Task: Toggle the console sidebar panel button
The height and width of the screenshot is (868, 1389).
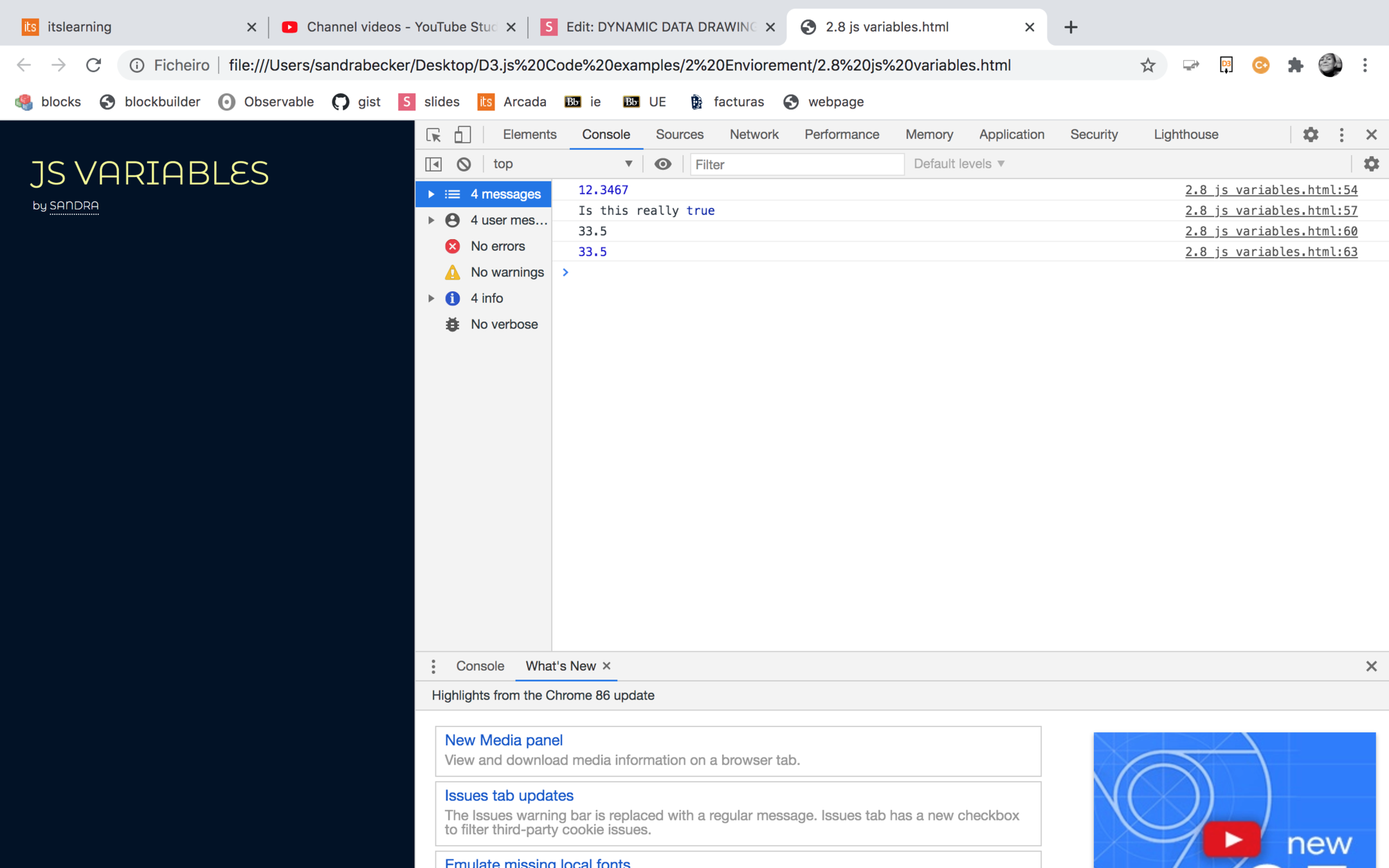Action: point(434,164)
